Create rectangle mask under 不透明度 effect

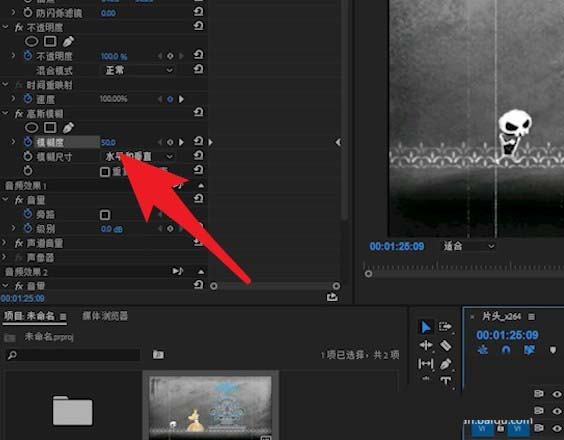tap(50, 41)
